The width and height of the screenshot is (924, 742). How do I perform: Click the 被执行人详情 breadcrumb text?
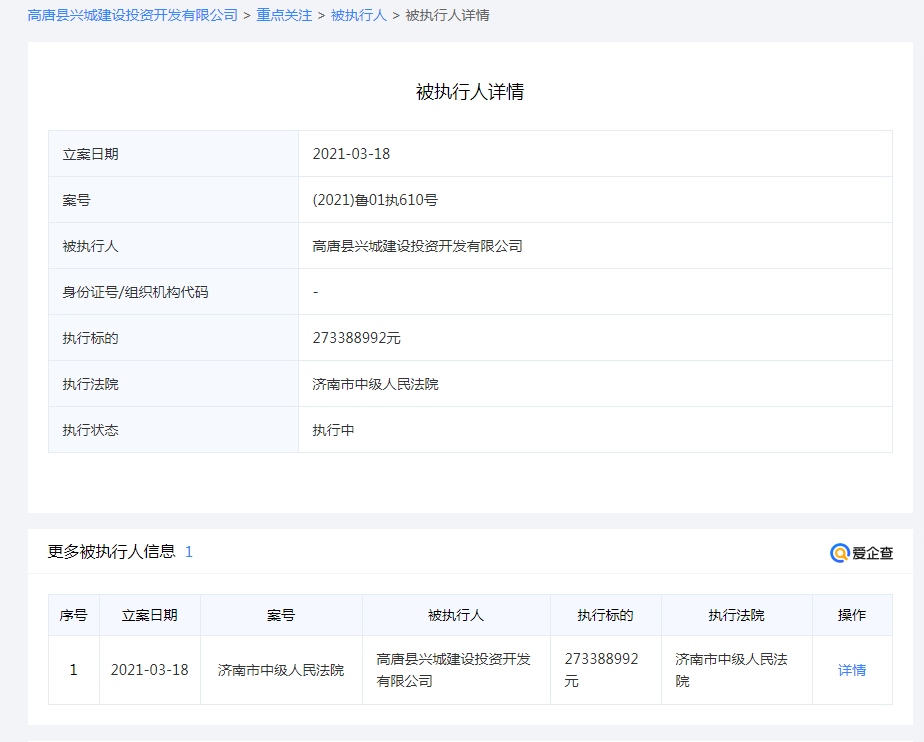click(x=447, y=15)
